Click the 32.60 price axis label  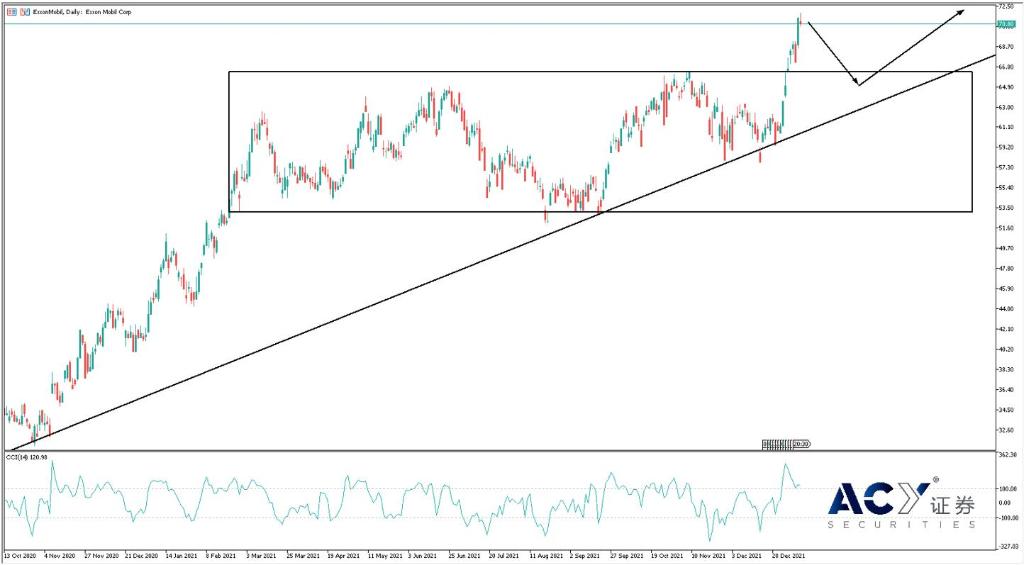(1007, 430)
